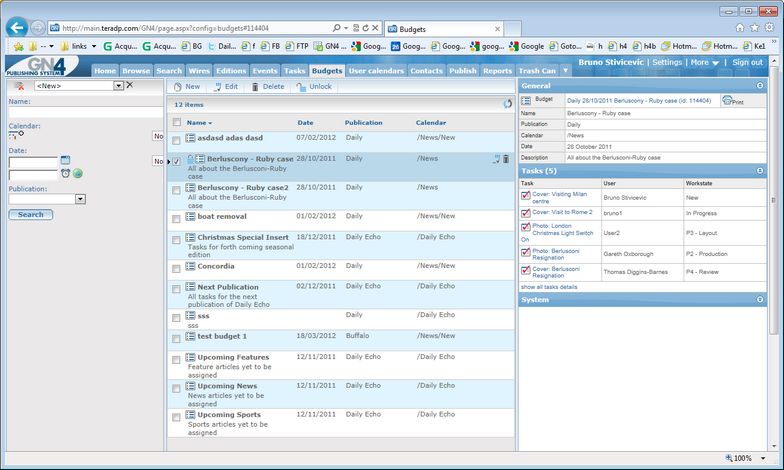Uncheck the Berluscony - Ruby case checkbox
784x470 pixels.
(x=176, y=162)
